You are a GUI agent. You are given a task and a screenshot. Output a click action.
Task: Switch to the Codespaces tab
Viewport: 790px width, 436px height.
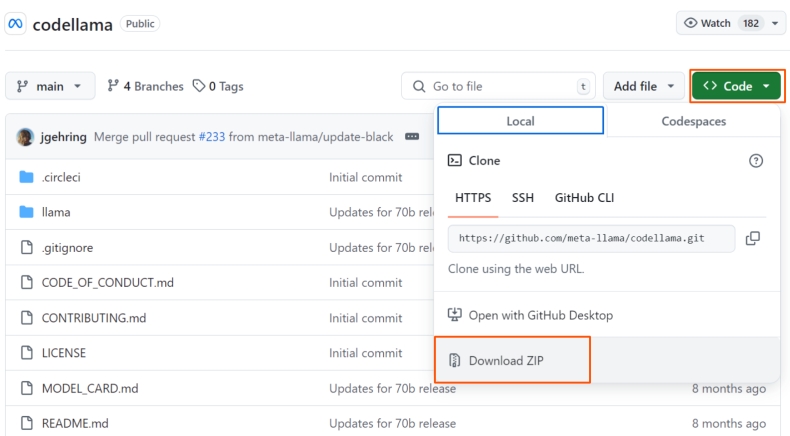(x=693, y=121)
